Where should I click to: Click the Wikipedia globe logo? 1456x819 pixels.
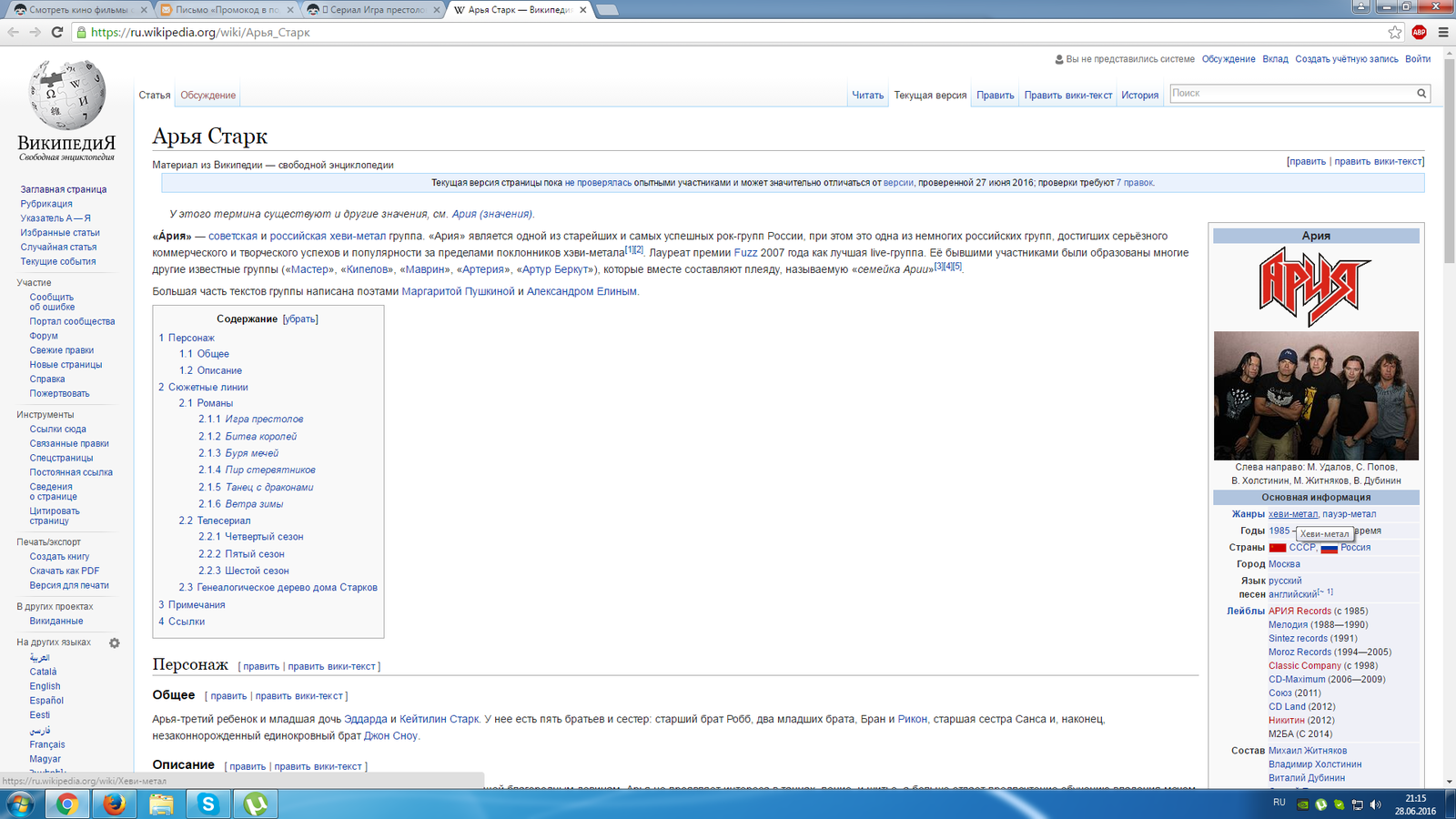click(66, 94)
